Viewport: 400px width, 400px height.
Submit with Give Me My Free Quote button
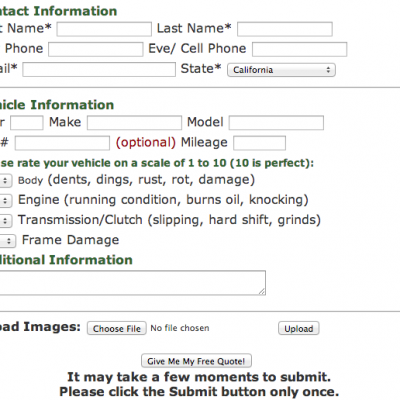[x=196, y=361]
